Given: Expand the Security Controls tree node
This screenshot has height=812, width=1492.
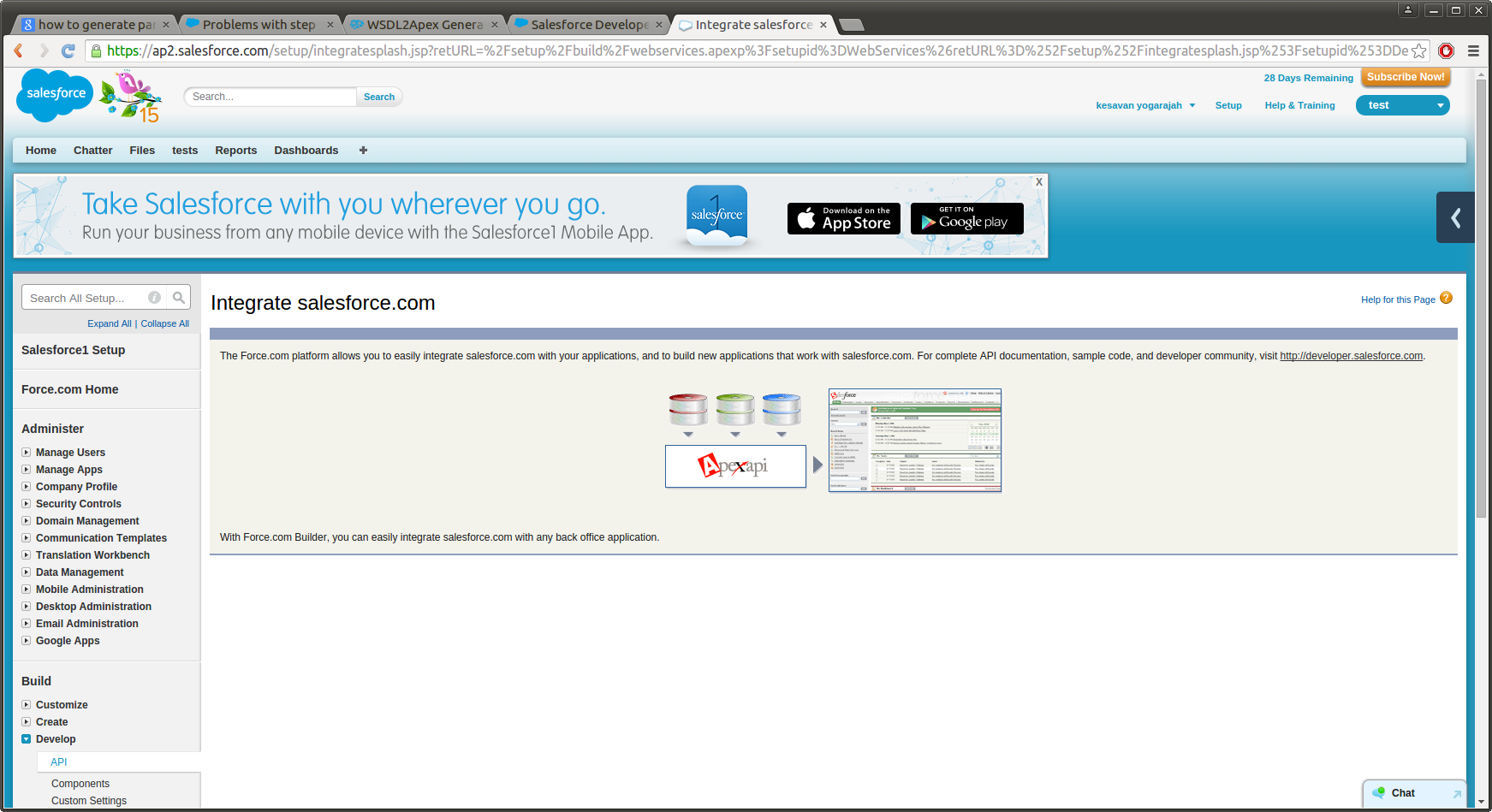Looking at the screenshot, I should (27, 504).
